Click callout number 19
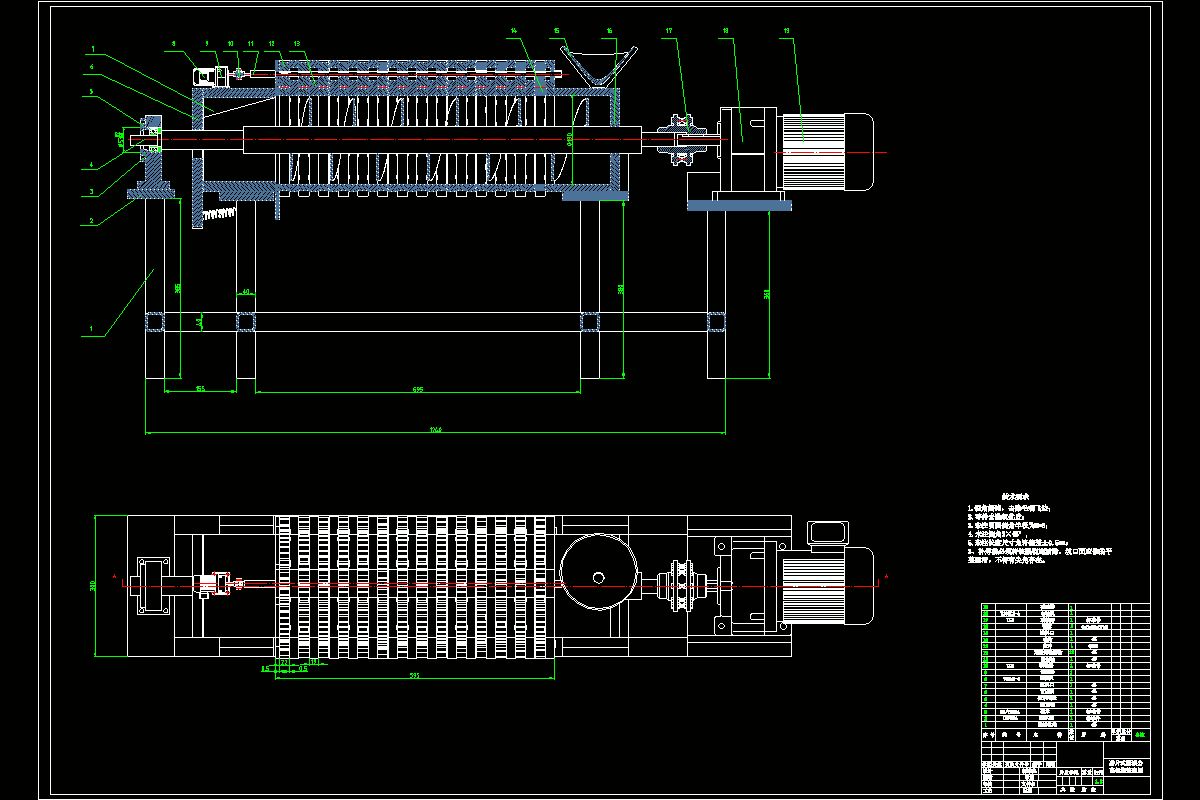The width and height of the screenshot is (1200, 800). coord(787,32)
